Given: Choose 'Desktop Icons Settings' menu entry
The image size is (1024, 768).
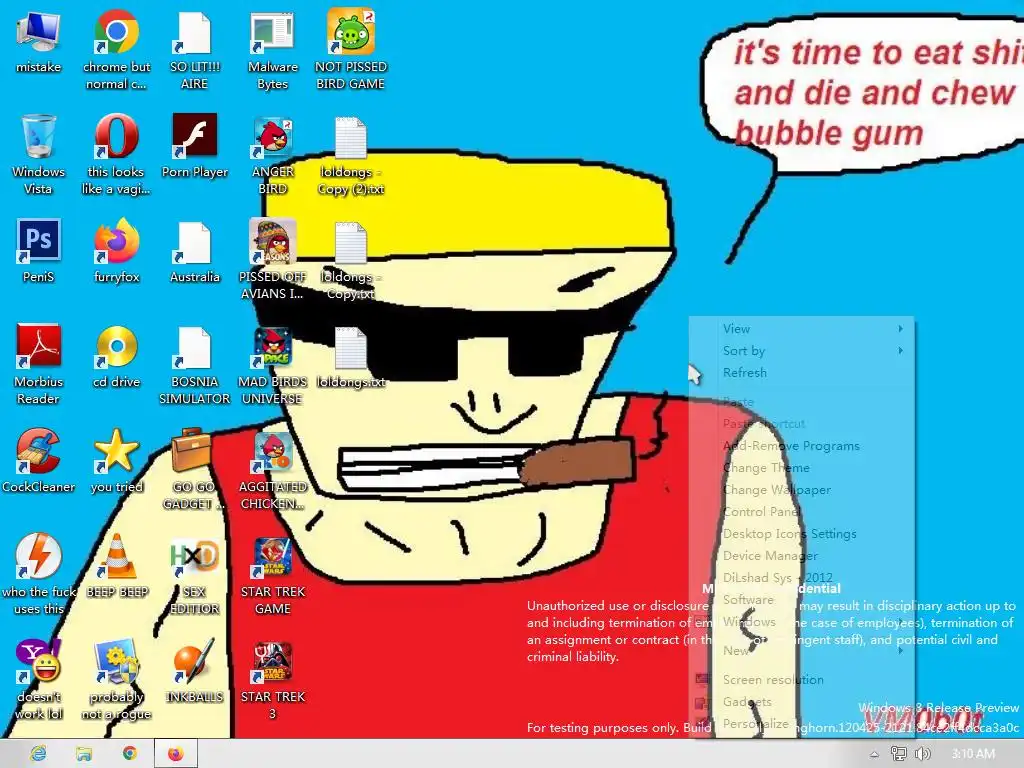Looking at the screenshot, I should [789, 534].
